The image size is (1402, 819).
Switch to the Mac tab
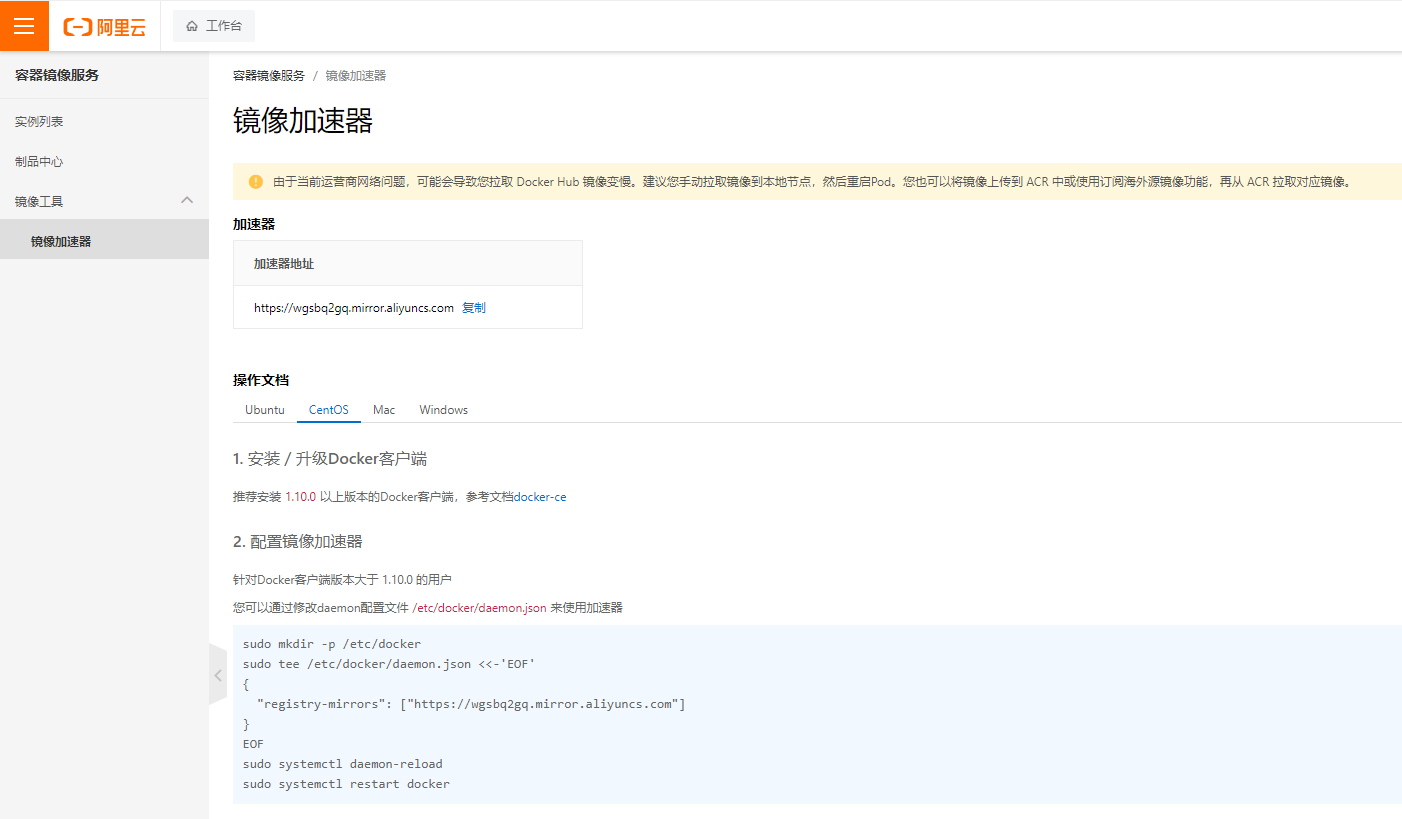pyautogui.click(x=384, y=410)
